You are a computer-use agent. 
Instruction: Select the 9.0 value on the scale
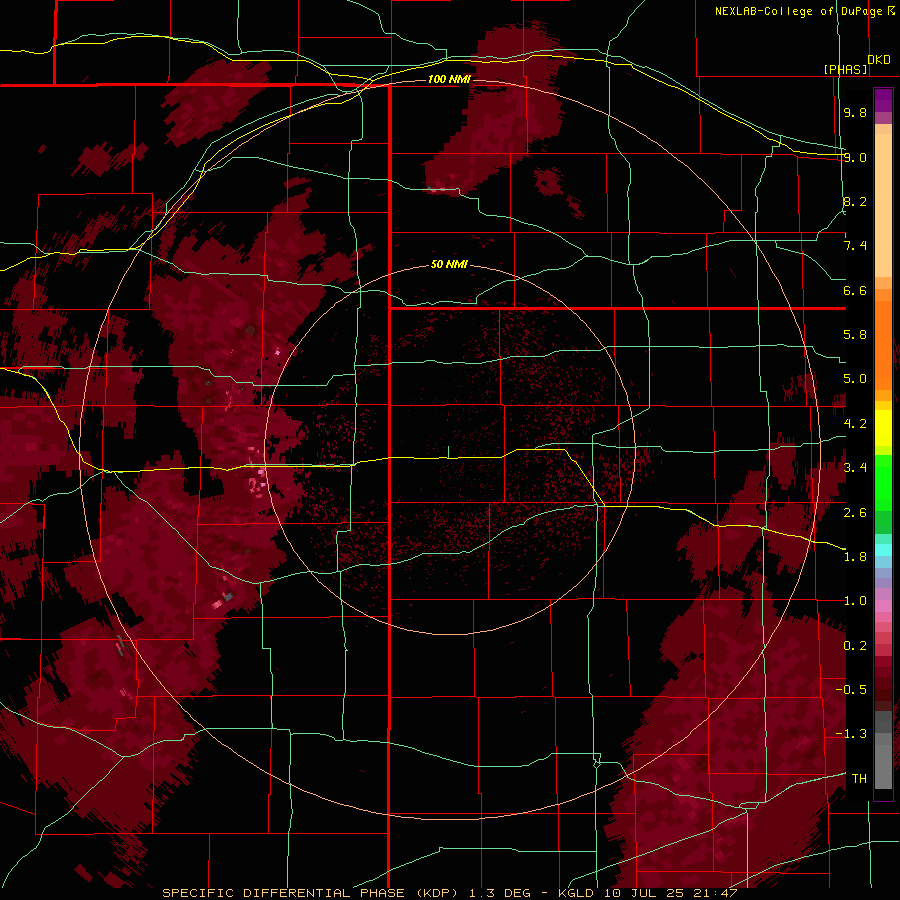pyautogui.click(x=855, y=157)
